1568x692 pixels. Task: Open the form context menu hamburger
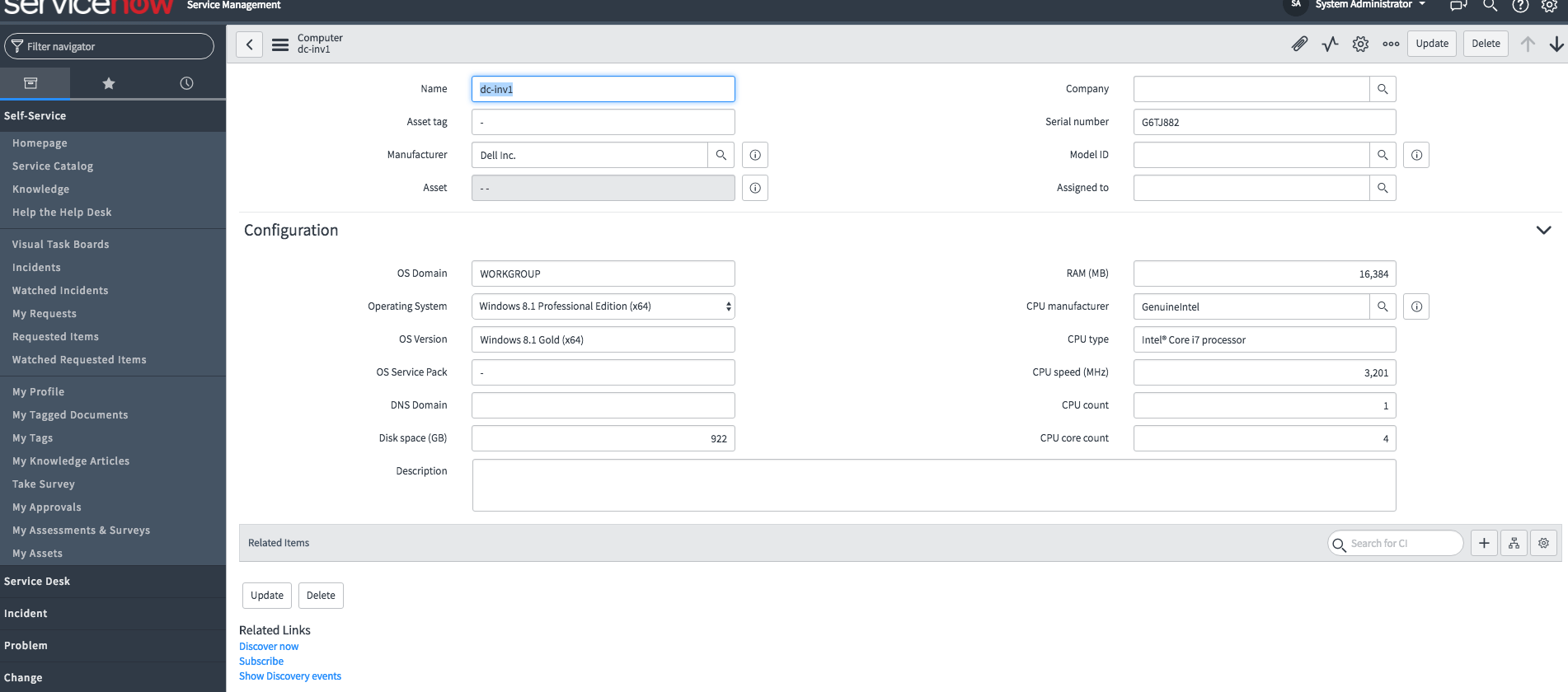tap(280, 44)
